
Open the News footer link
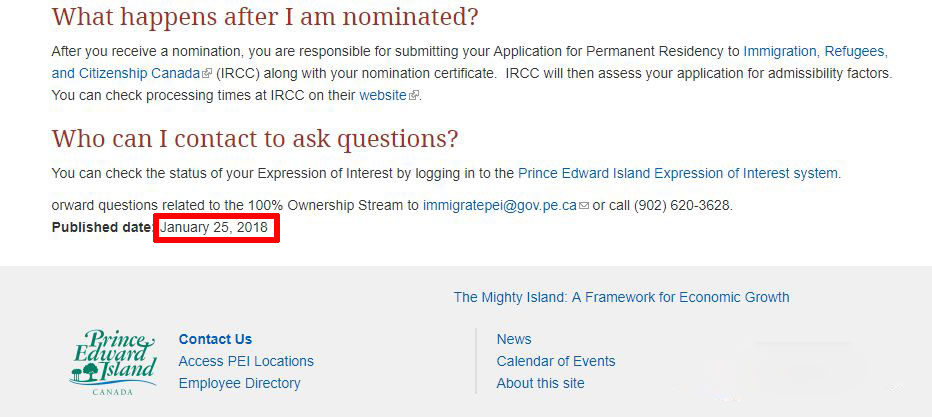coord(514,339)
